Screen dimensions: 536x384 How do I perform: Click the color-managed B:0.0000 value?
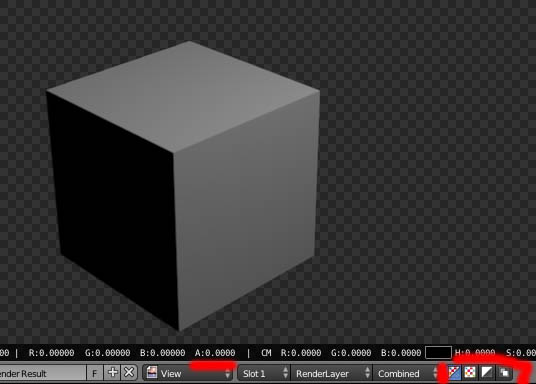401,353
